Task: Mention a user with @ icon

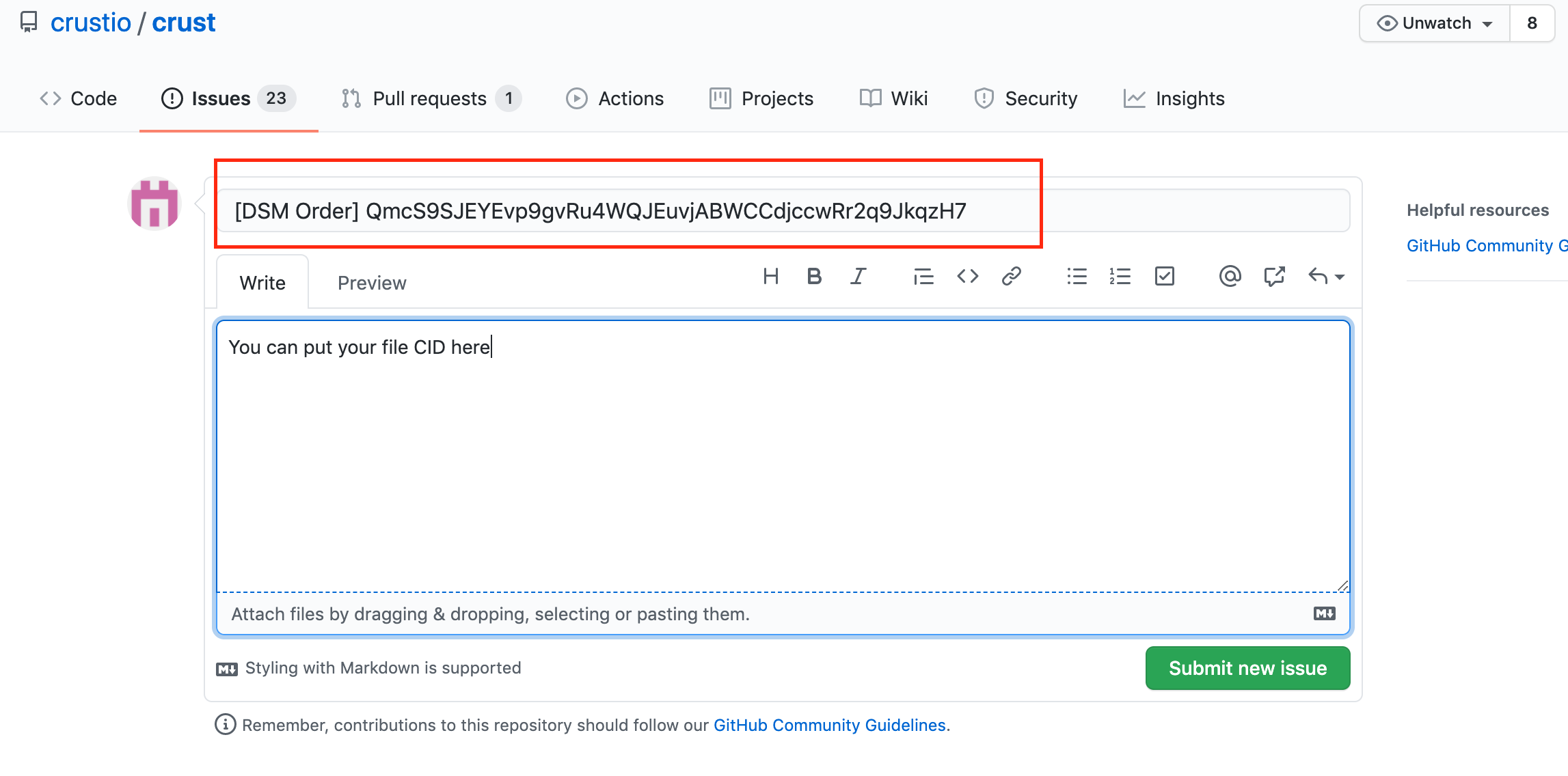Action: (x=1229, y=277)
